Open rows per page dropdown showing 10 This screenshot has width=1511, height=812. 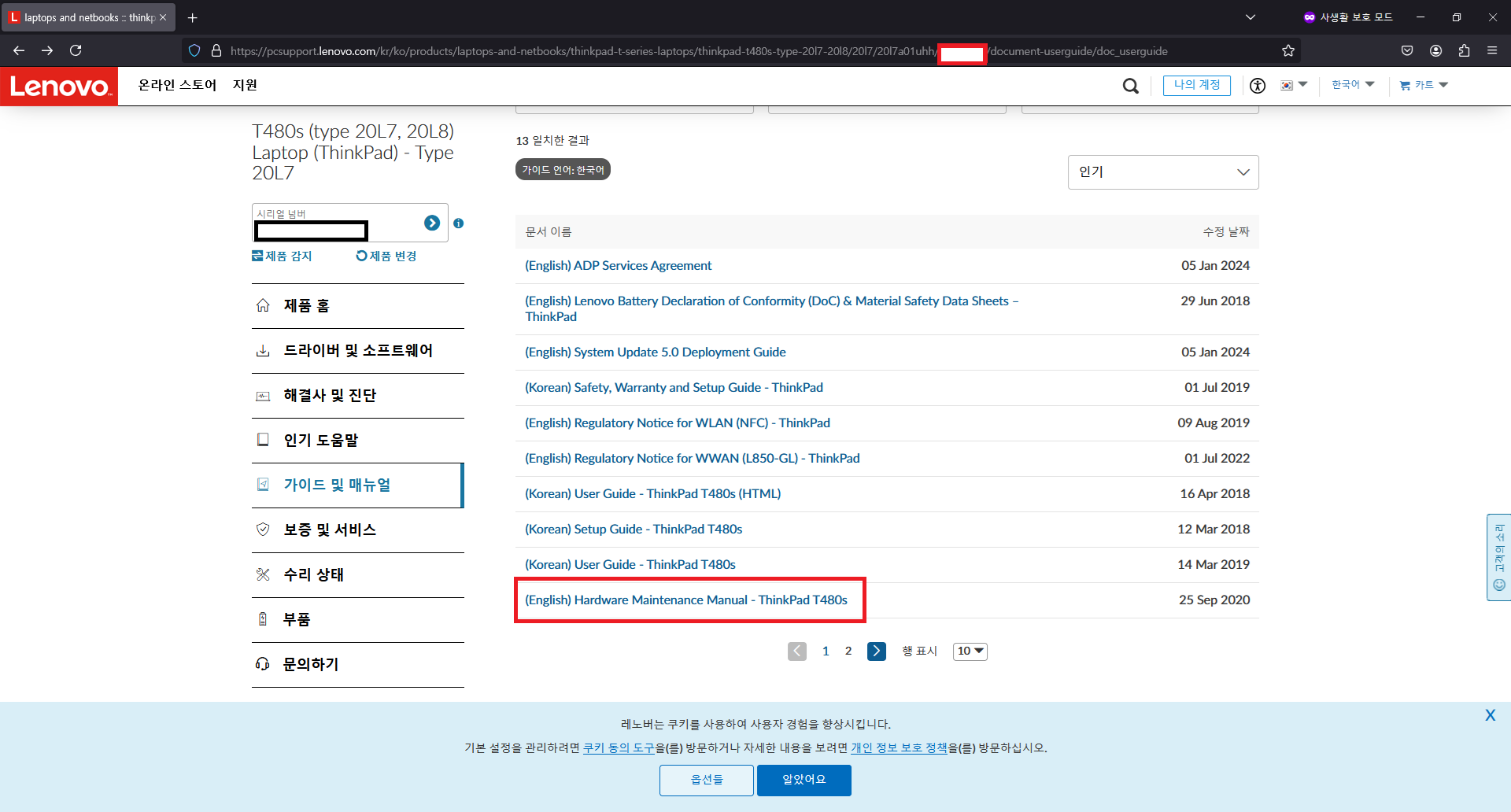pos(970,651)
